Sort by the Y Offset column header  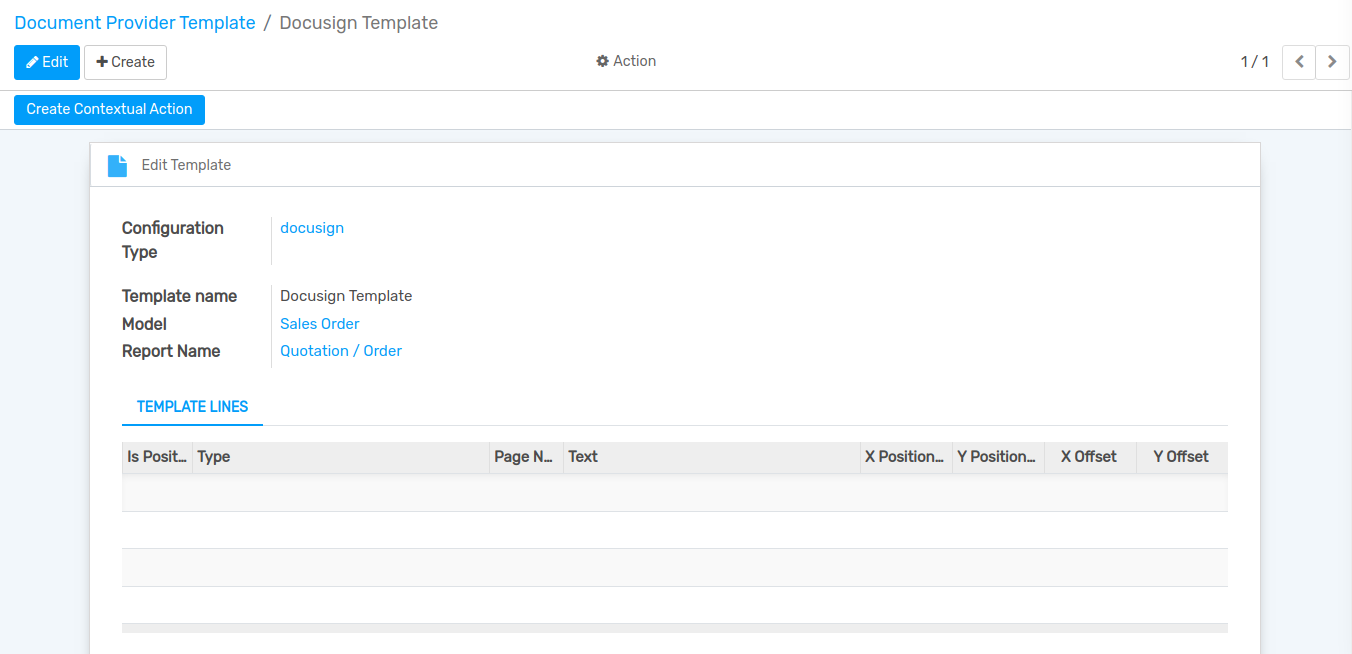click(x=1180, y=457)
